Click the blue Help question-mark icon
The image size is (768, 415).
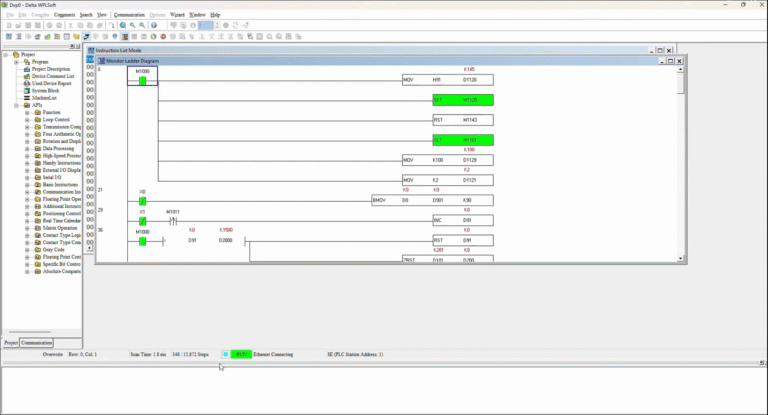pyautogui.click(x=154, y=25)
